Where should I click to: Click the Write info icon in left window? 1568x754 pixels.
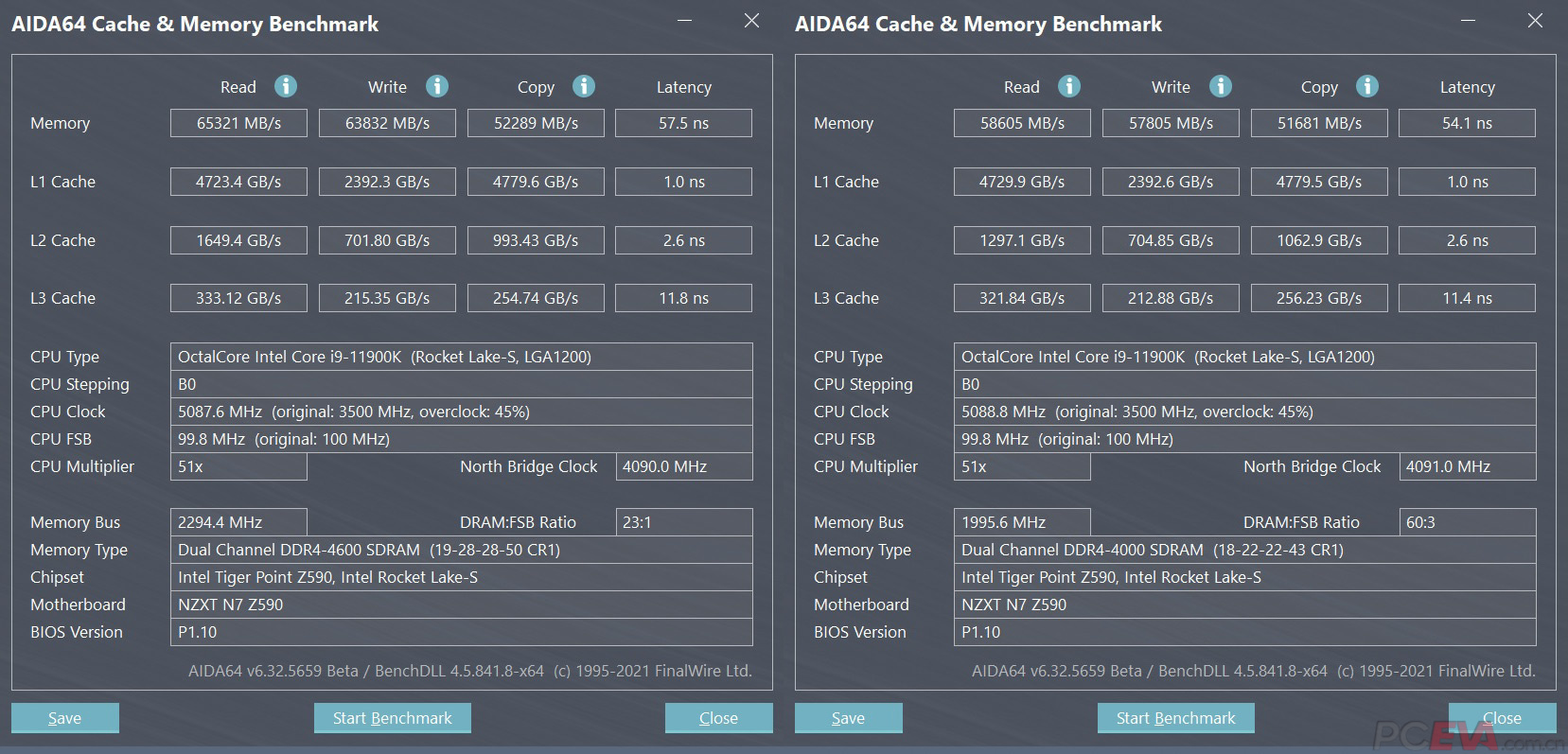436,86
